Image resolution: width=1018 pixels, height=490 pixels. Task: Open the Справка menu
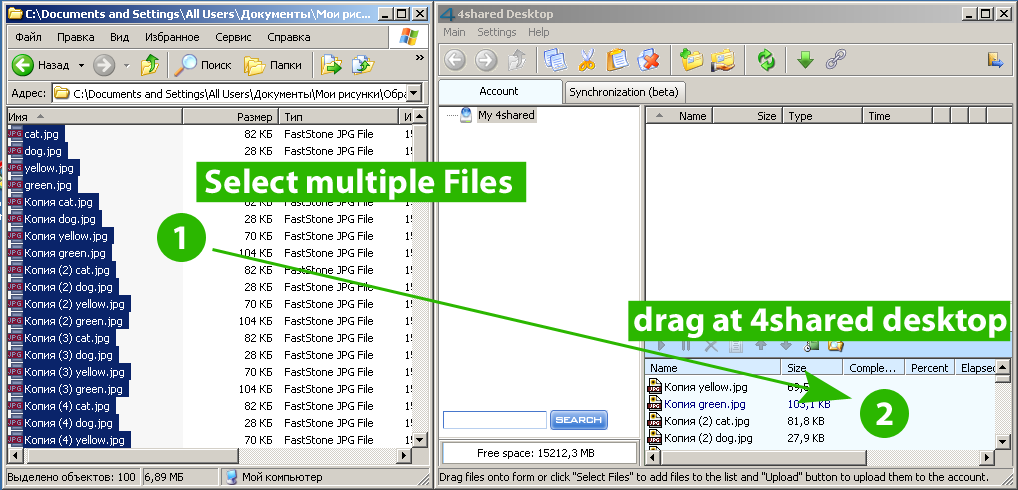point(289,37)
